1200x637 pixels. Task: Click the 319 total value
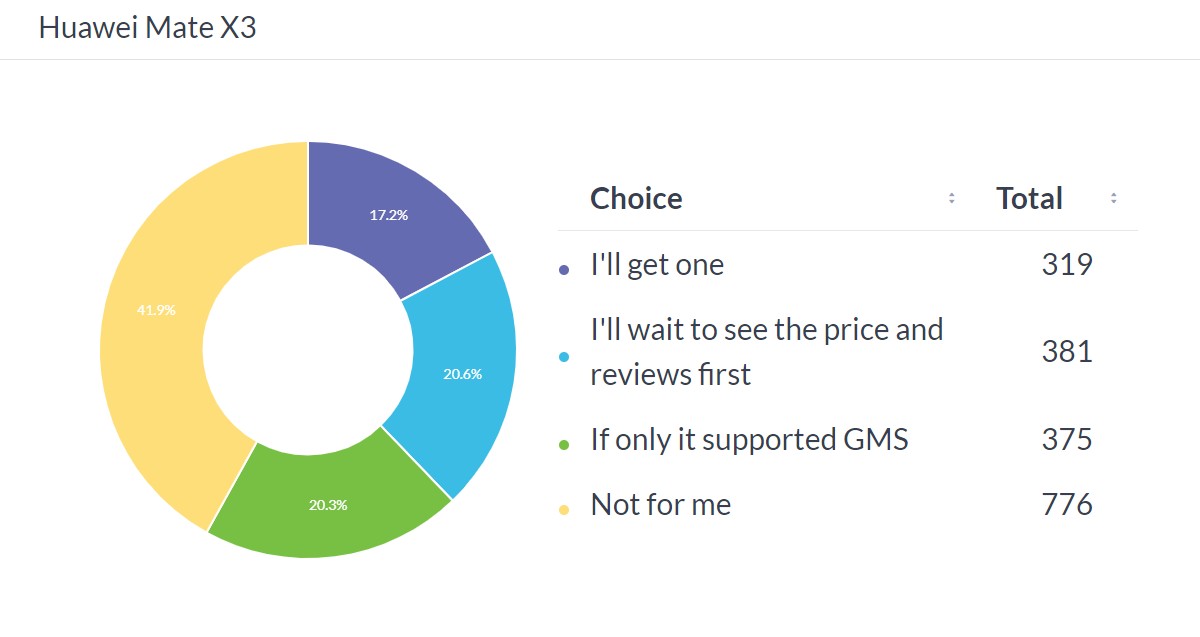(1066, 265)
